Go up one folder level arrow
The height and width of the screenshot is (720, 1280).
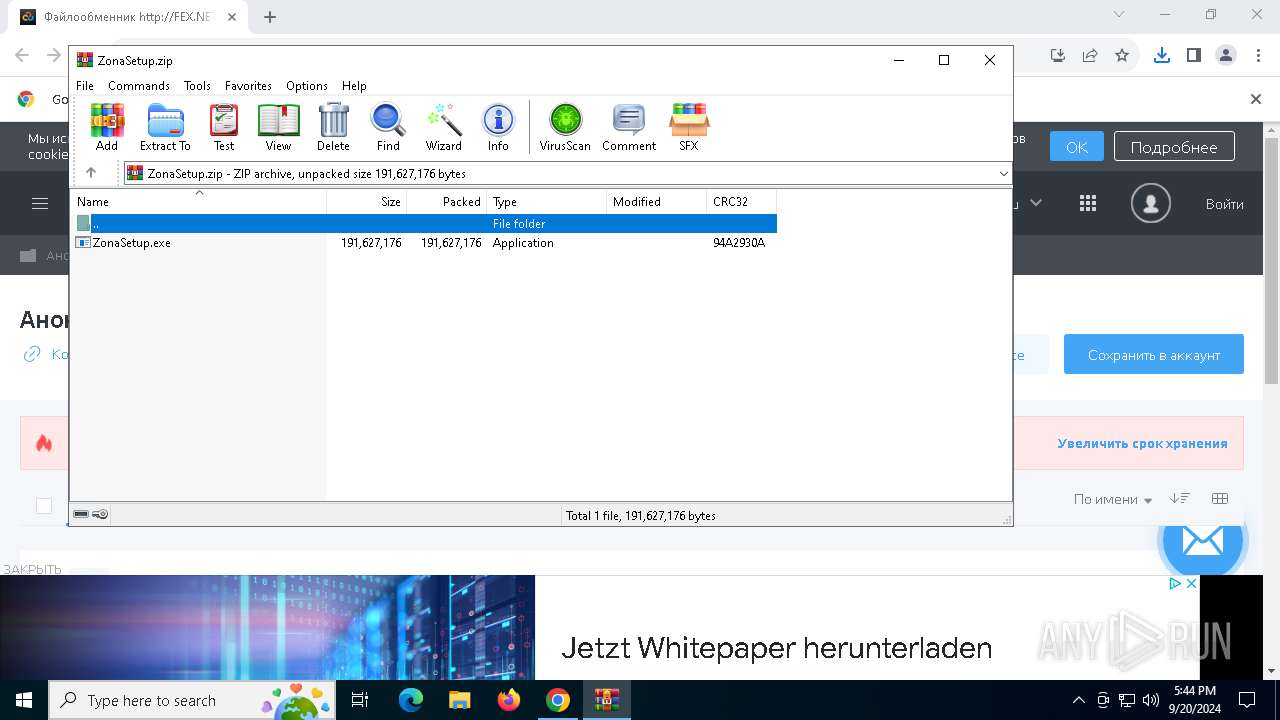click(x=91, y=173)
